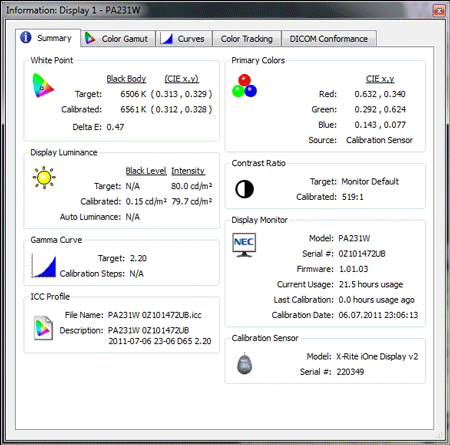Image resolution: width=450 pixels, height=445 pixels.
Task: Click the Primary Colors RGB circles icon
Action: click(x=244, y=86)
